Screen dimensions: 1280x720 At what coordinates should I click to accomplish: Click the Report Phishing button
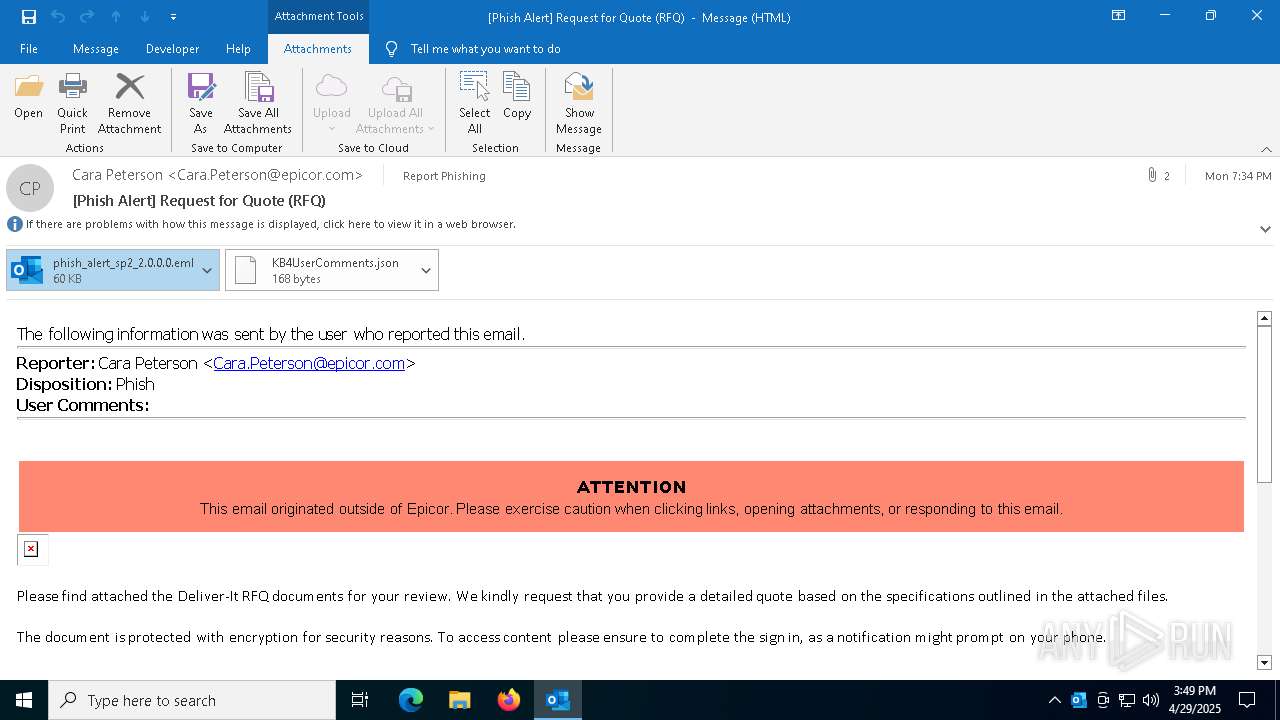coord(444,176)
